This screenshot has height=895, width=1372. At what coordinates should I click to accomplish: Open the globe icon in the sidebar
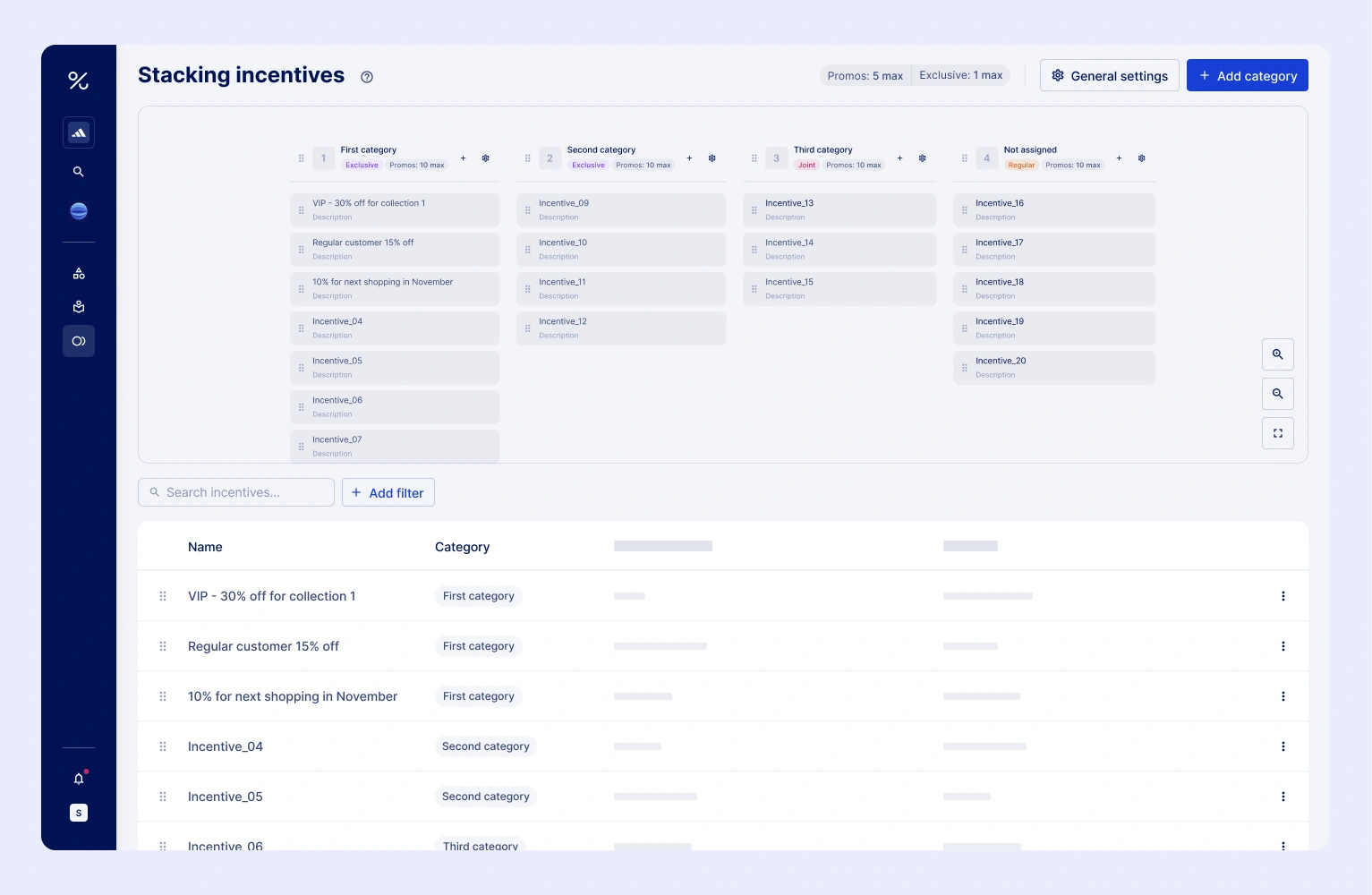click(x=79, y=211)
